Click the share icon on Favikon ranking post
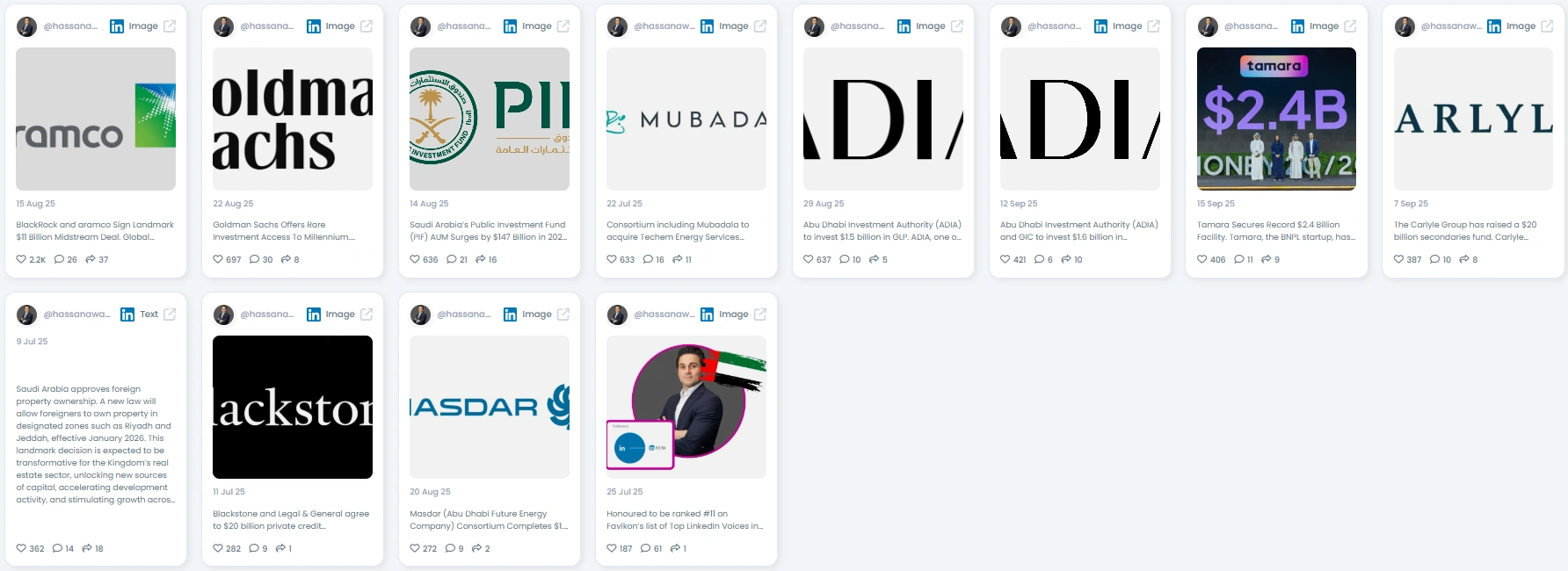Viewport: 1568px width, 571px height. [x=675, y=548]
